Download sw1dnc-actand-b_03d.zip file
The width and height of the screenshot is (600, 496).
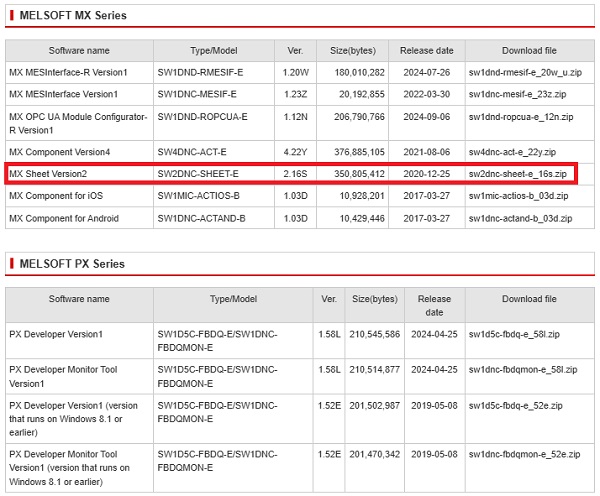[x=520, y=218]
